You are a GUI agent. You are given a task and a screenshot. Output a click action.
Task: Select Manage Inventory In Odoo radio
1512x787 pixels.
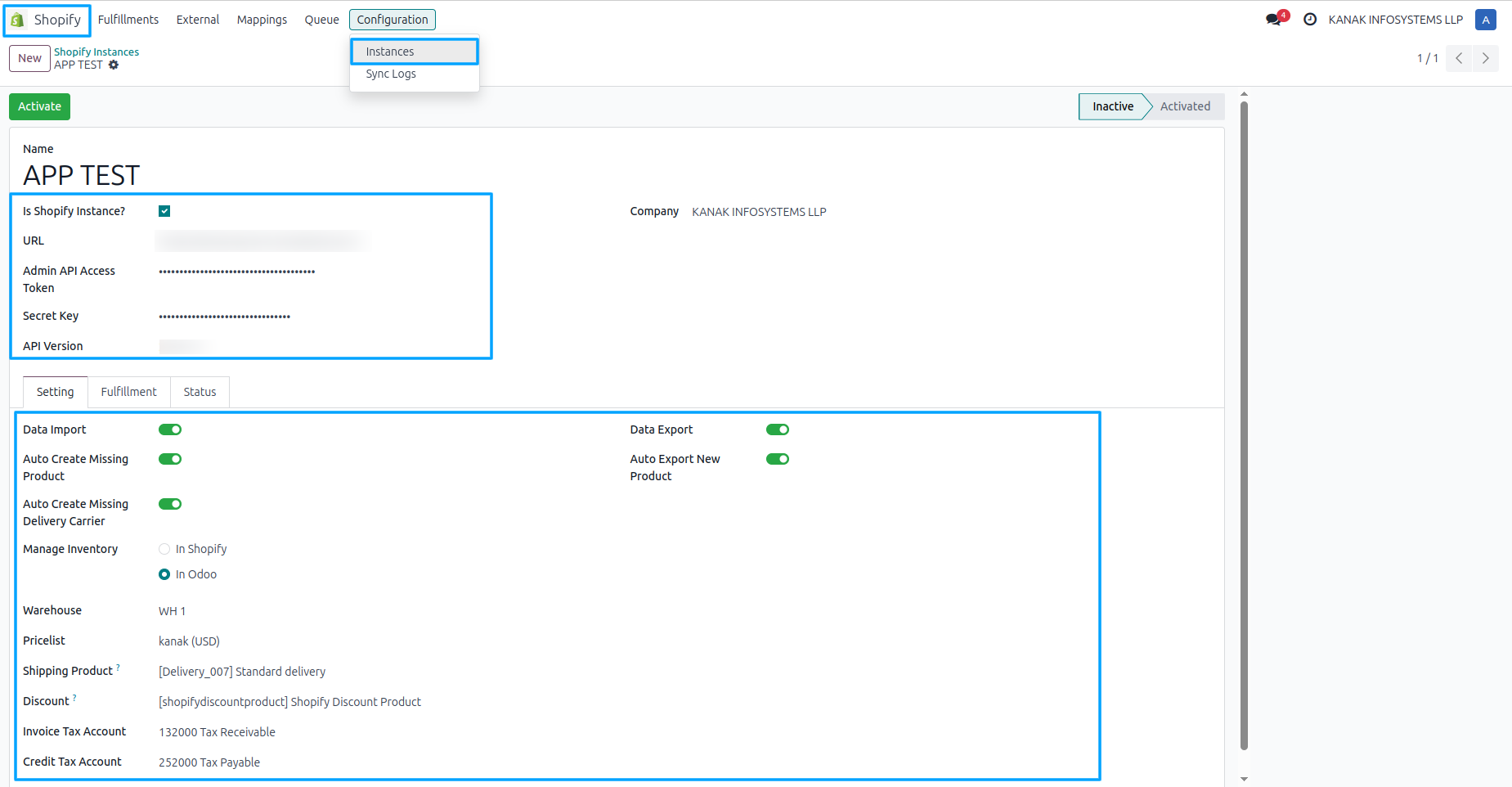click(x=164, y=574)
